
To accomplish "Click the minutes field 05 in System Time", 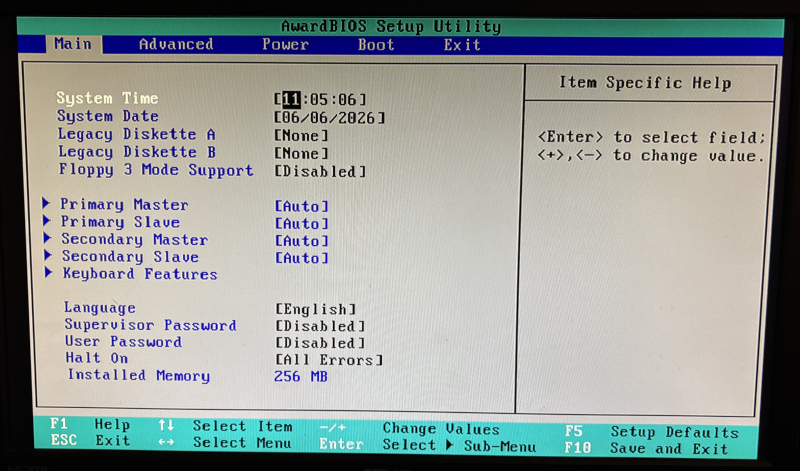I will [x=319, y=99].
